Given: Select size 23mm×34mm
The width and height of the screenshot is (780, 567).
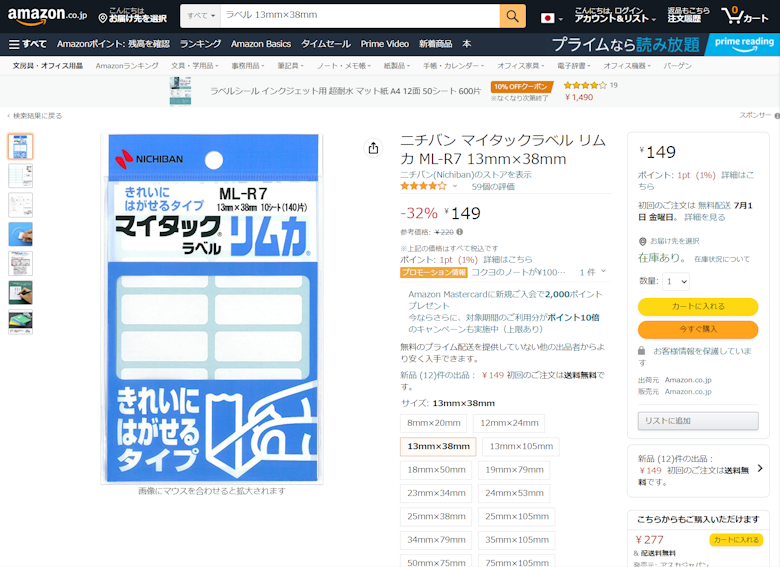Looking at the screenshot, I should [x=436, y=493].
